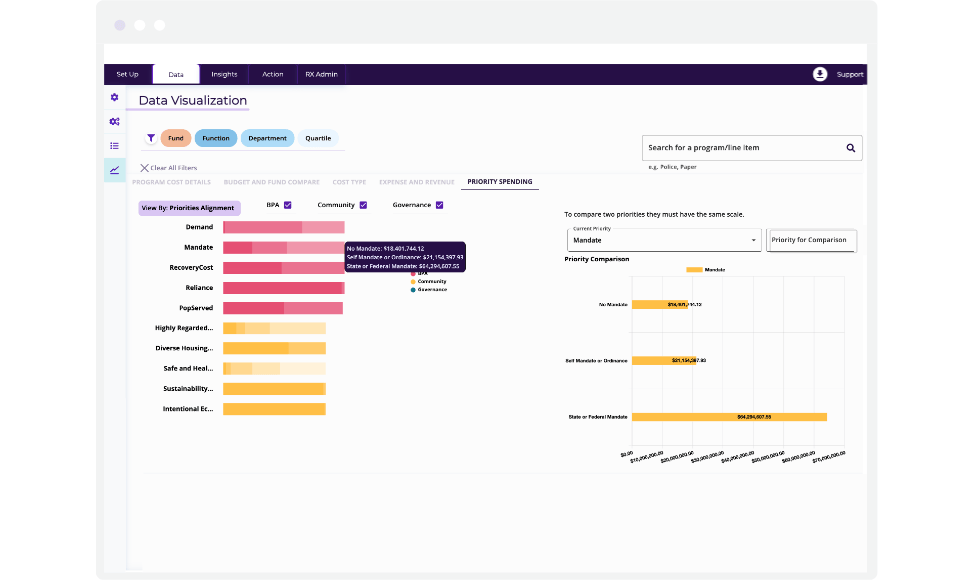Open the list view sidebar icon
The height and width of the screenshot is (580, 974).
[x=114, y=145]
